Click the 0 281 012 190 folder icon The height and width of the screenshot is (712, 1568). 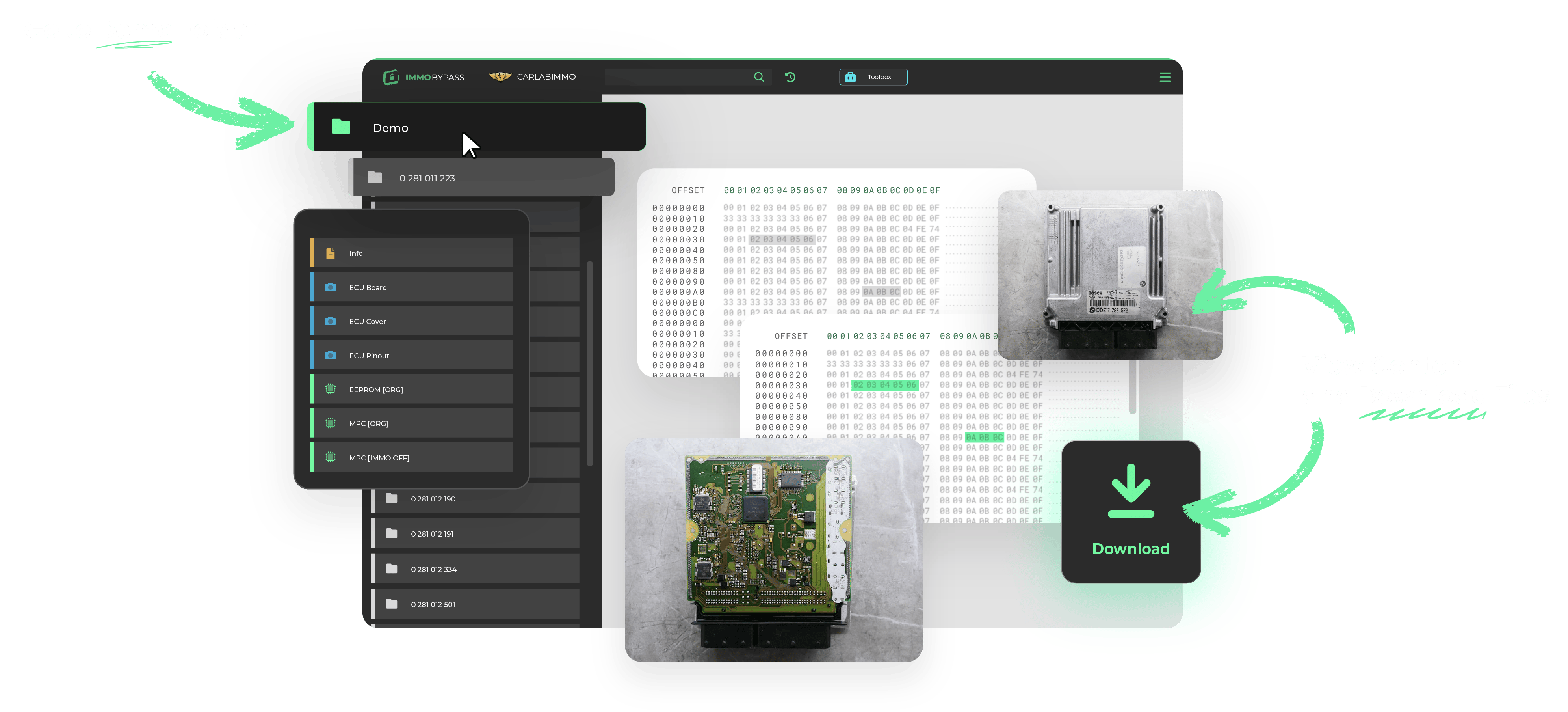(392, 498)
